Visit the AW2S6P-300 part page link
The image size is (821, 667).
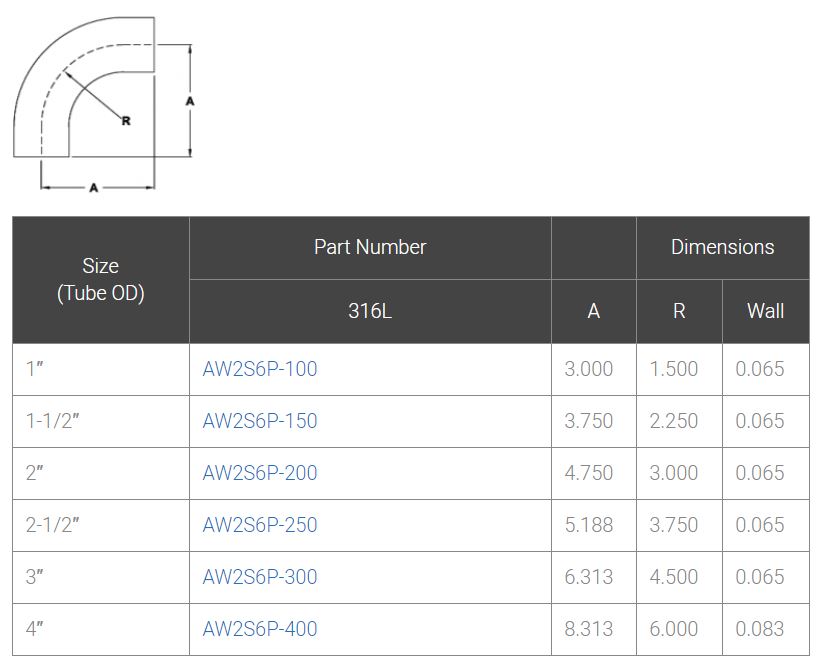pyautogui.click(x=259, y=577)
